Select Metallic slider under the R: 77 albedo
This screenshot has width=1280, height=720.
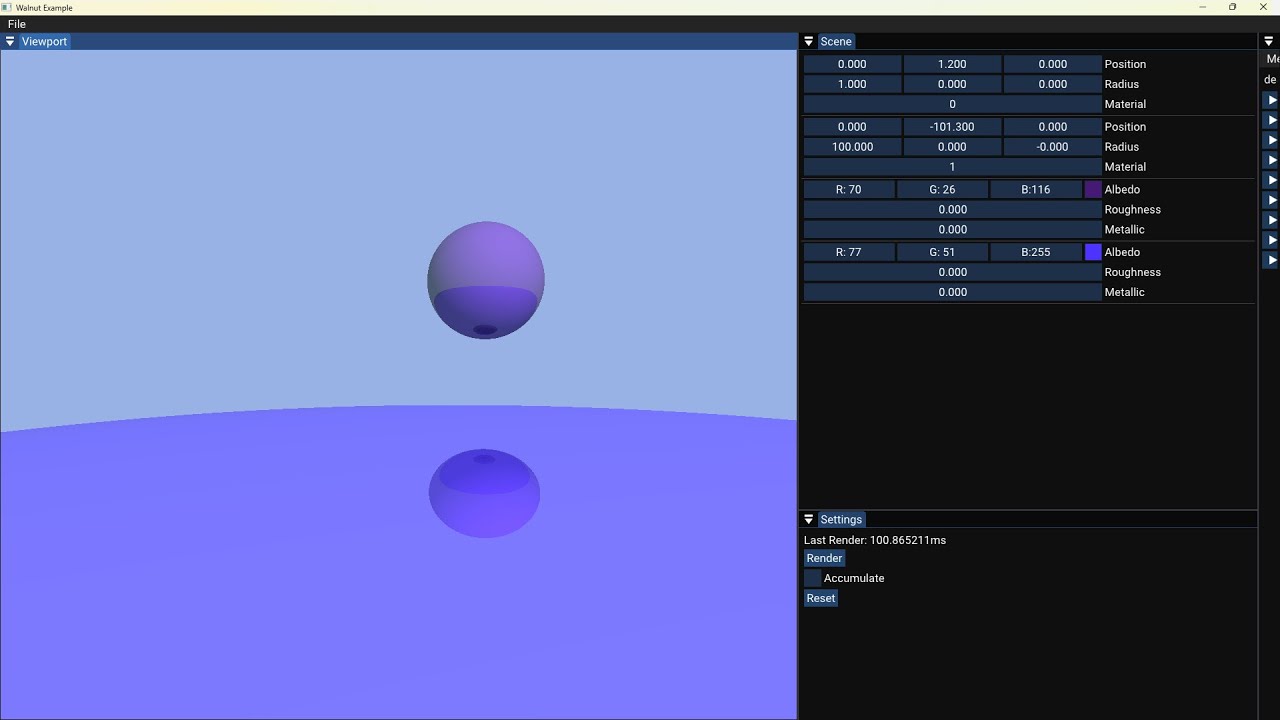(952, 292)
